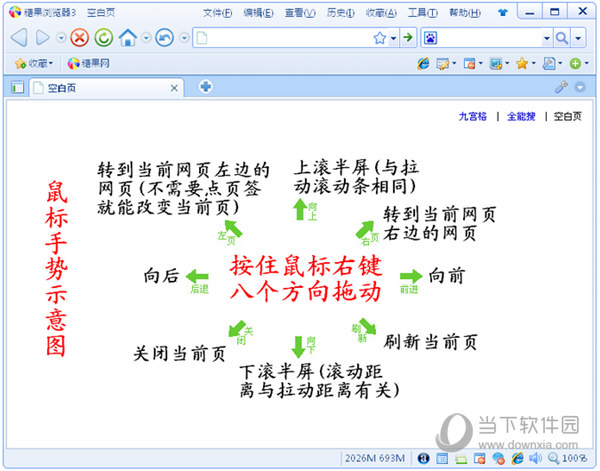Click the yellow star favorites icon in the toolbar
600x471 pixels.
click(522, 63)
